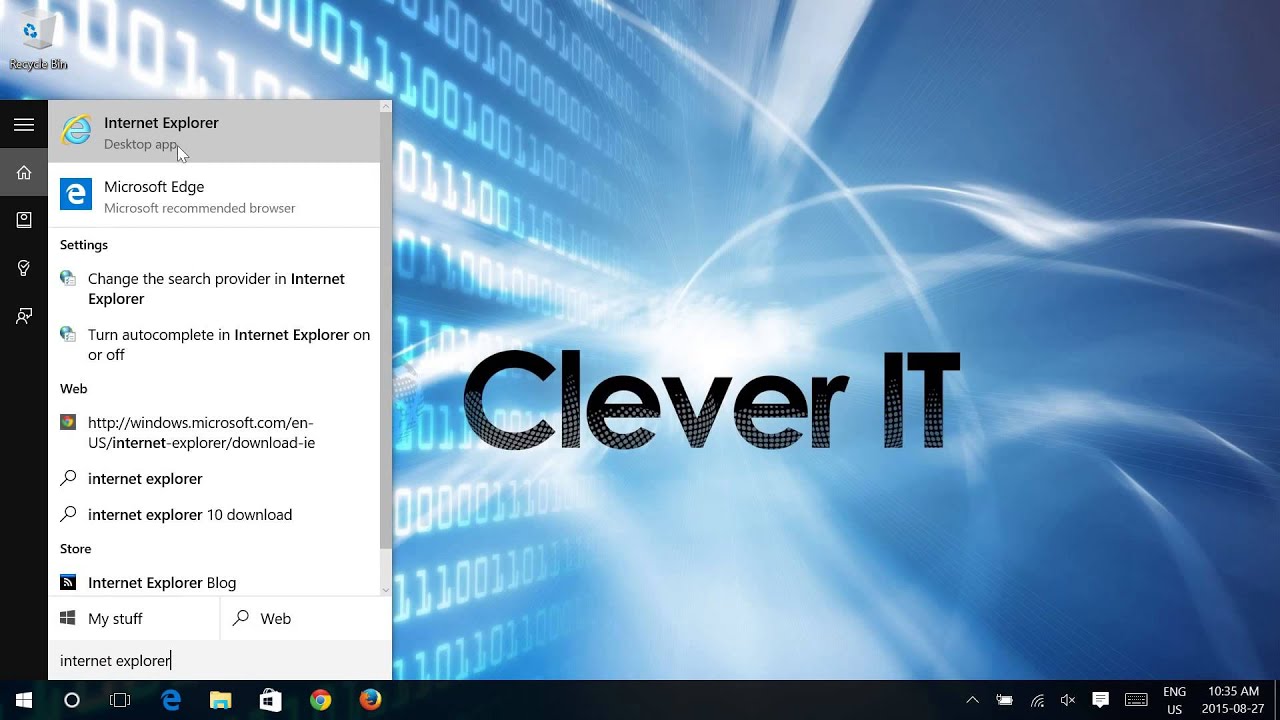
Task: Show hidden system tray icons
Action: point(972,700)
